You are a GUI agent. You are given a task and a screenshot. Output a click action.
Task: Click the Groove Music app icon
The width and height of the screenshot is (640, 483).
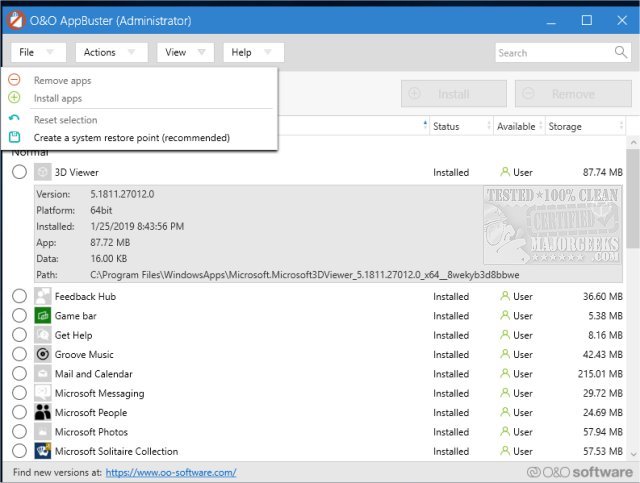pyautogui.click(x=43, y=354)
